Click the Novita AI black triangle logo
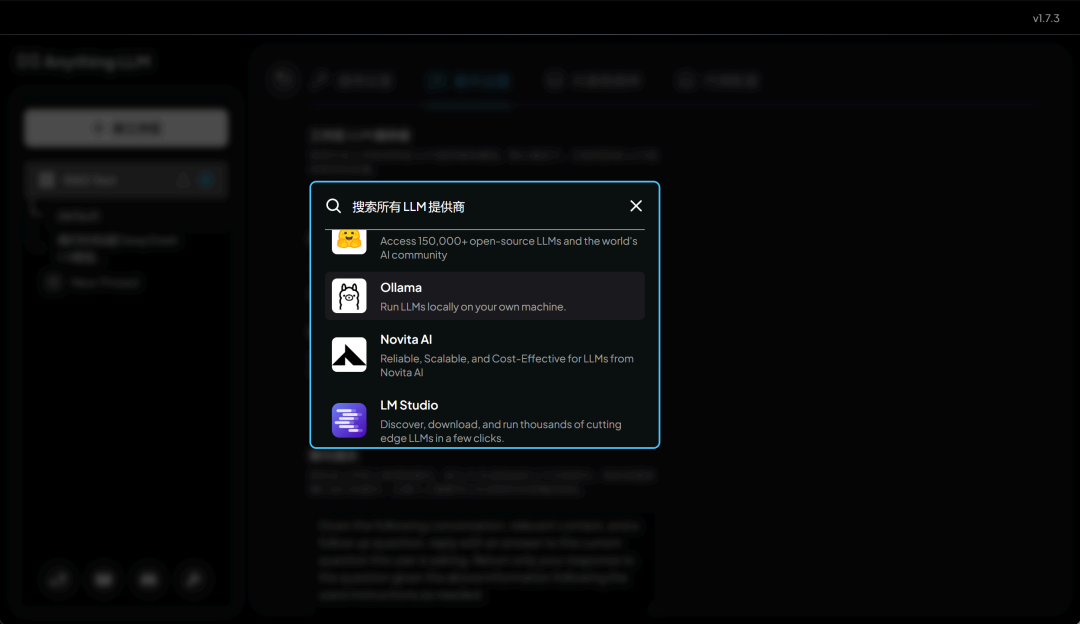The image size is (1080, 624). 349,355
